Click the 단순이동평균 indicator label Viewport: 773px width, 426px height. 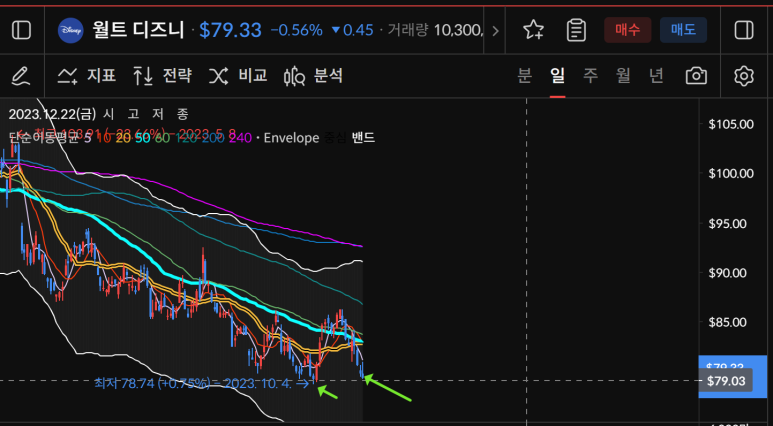(44, 138)
